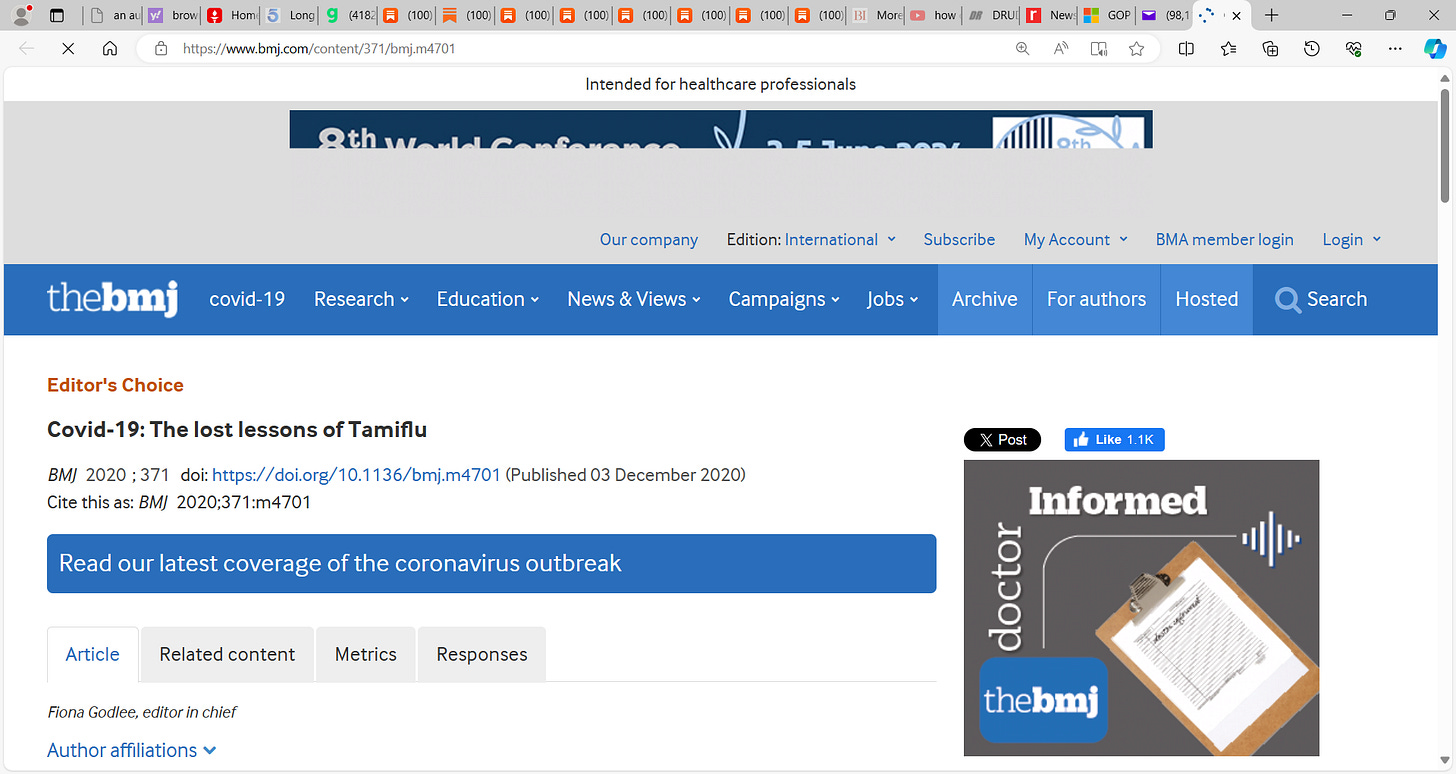The image size is (1456, 774).
Task: Open Settings and more ellipsis menu
Action: tap(1396, 48)
